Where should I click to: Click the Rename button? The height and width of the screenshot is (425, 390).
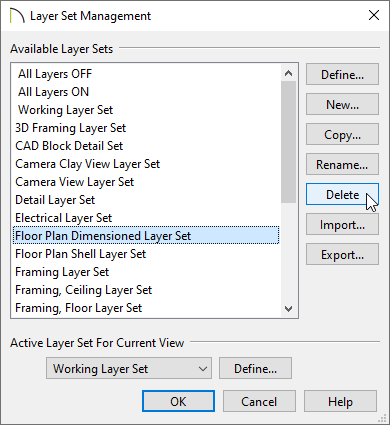[x=342, y=164]
